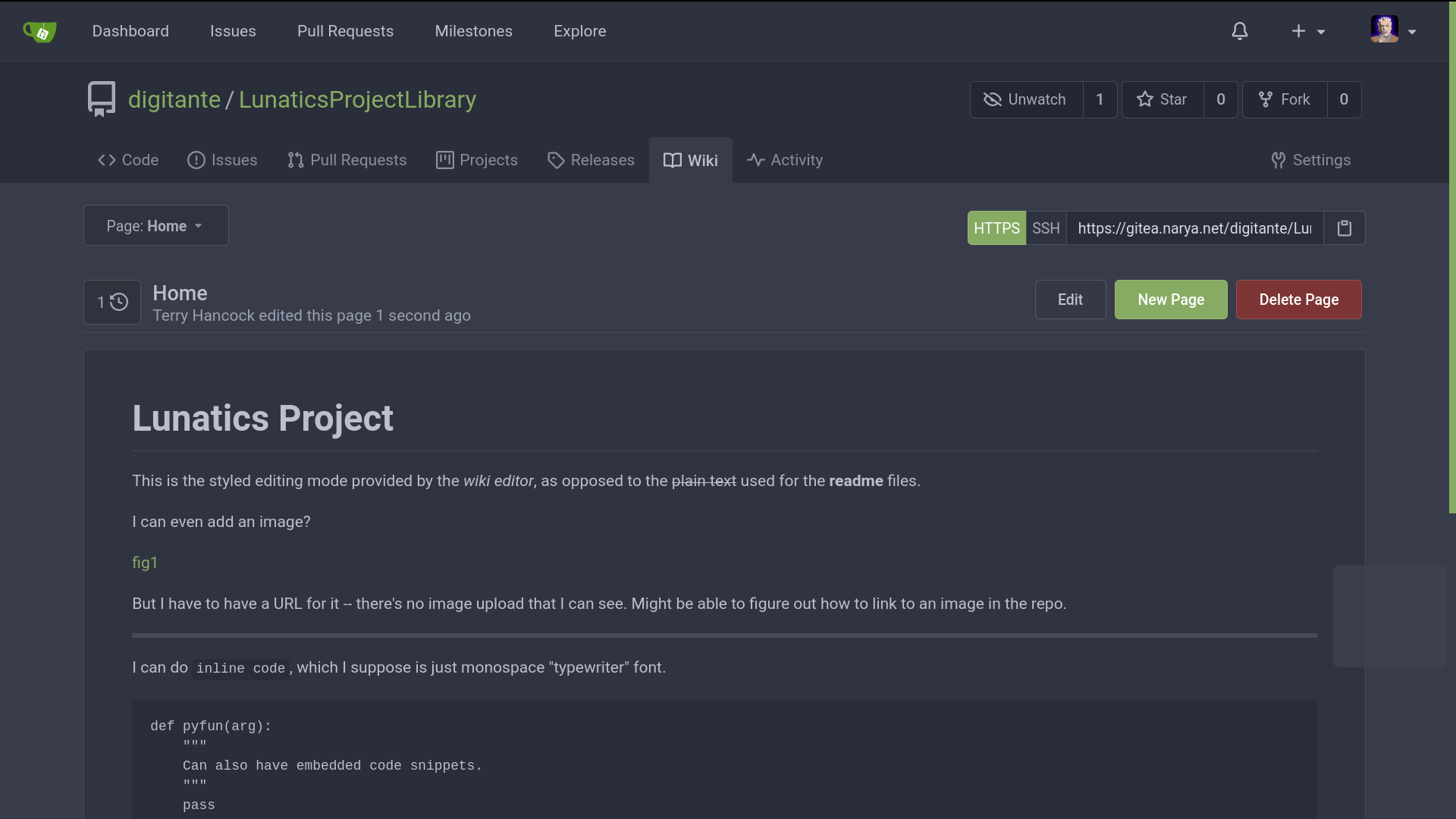This screenshot has width=1456, height=819.
Task: Follow the fig1 link
Action: click(x=145, y=563)
